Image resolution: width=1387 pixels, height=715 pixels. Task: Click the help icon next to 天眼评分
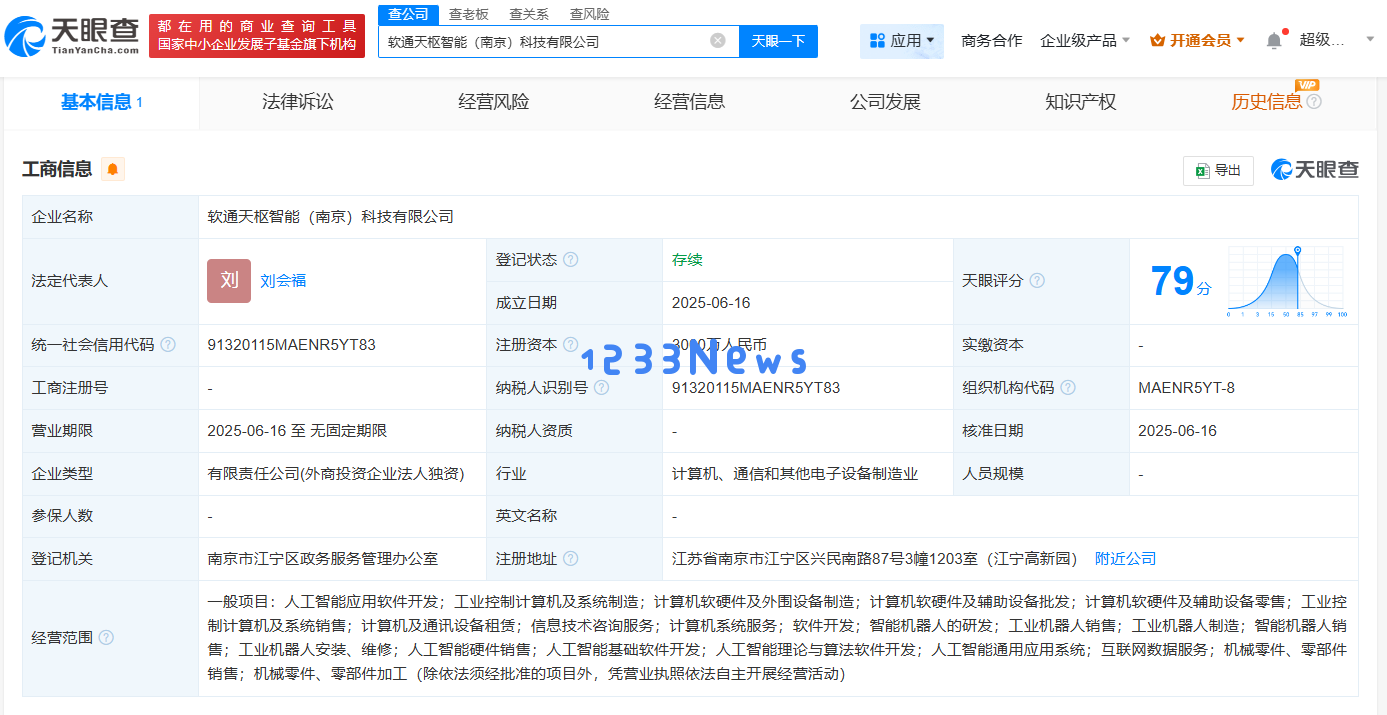click(x=1037, y=281)
